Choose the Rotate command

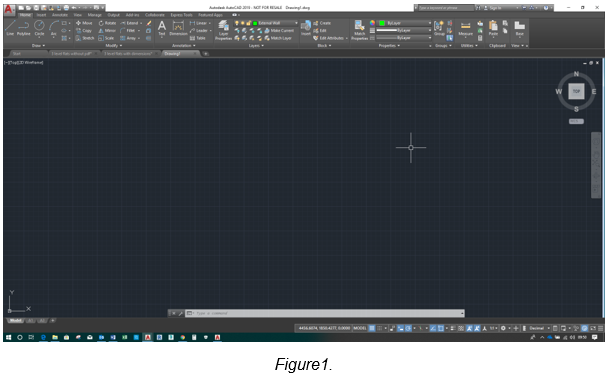pos(107,23)
